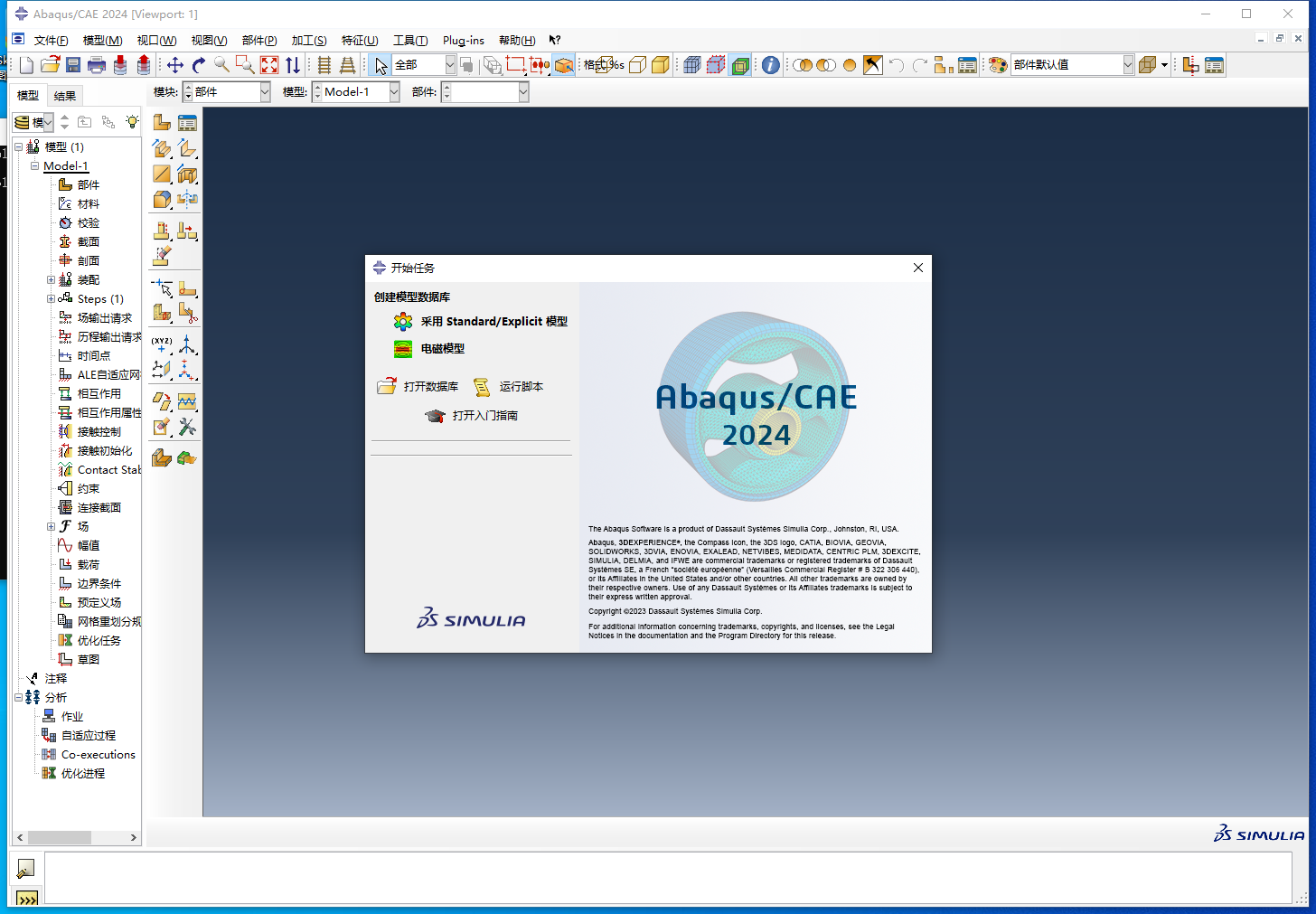
Task: Select the Create Part tool
Action: (161, 122)
